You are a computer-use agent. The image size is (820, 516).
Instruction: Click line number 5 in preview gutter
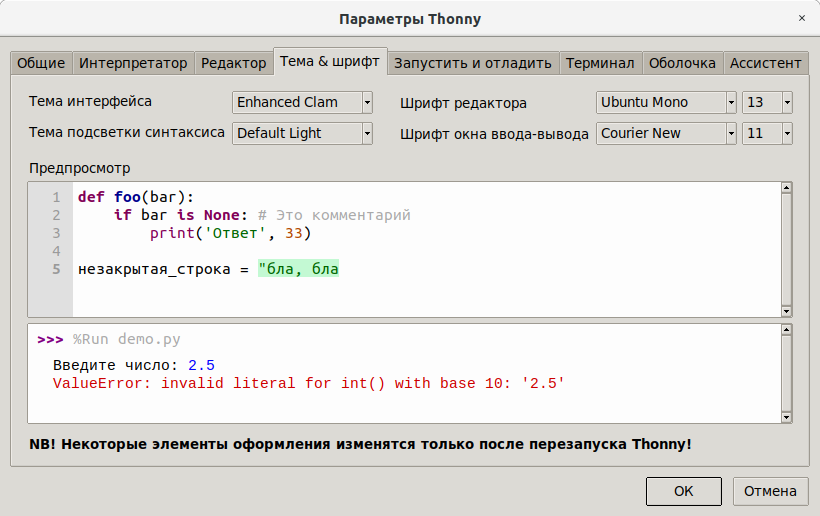56,269
